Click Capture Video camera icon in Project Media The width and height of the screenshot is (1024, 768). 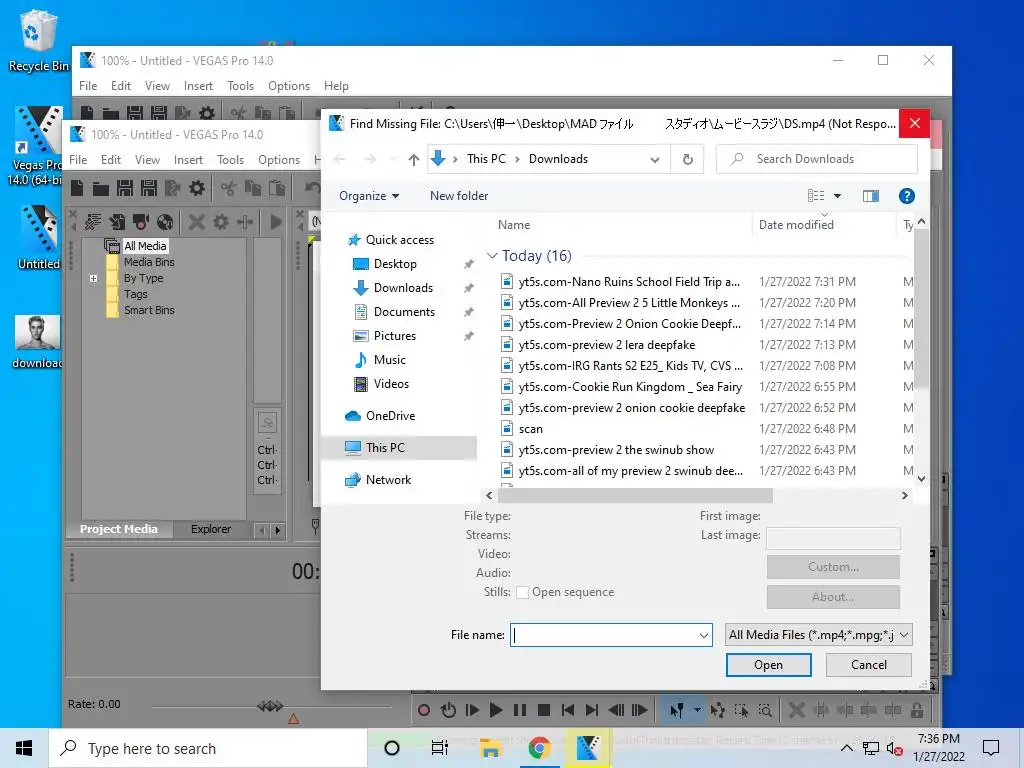[141, 222]
